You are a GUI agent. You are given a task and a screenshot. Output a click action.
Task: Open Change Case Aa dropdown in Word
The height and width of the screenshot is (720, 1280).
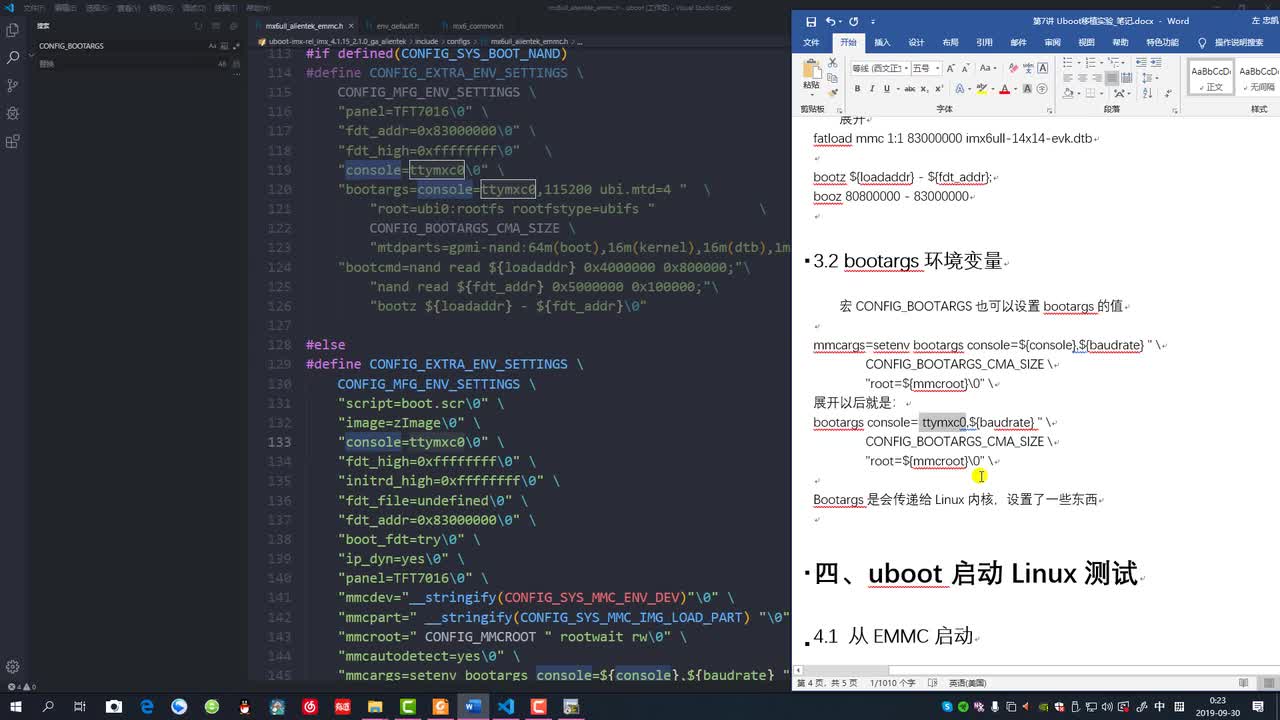[988, 68]
